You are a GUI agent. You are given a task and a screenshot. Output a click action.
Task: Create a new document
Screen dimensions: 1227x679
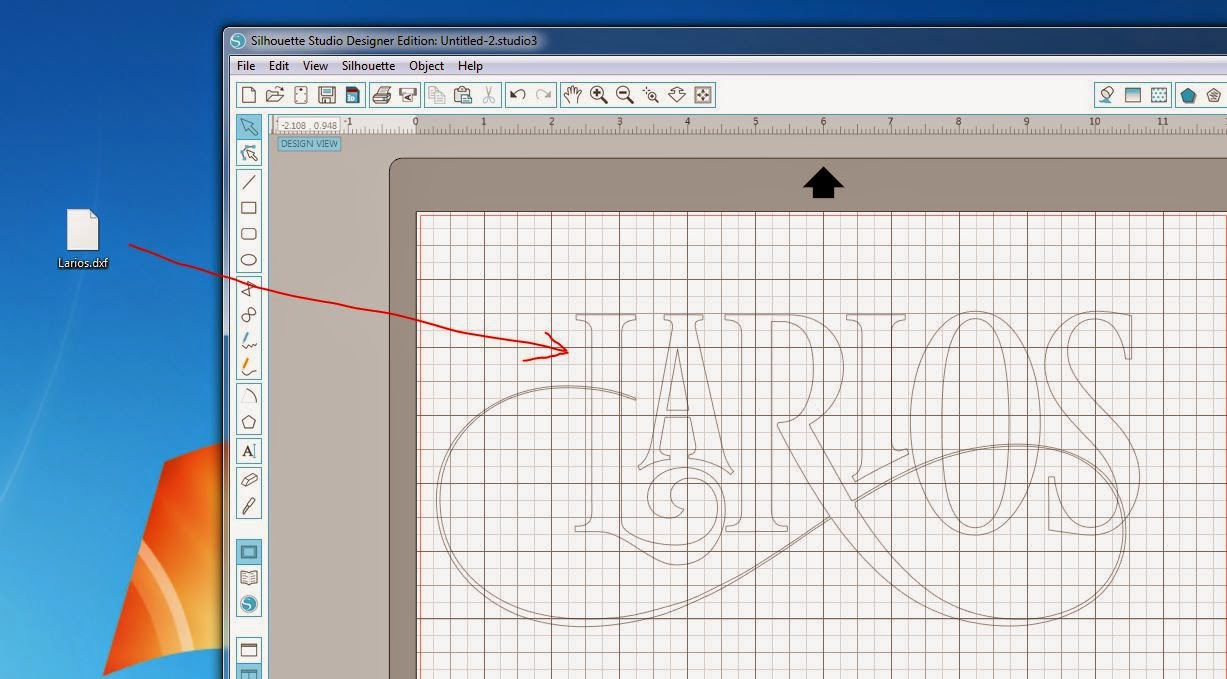(x=249, y=95)
